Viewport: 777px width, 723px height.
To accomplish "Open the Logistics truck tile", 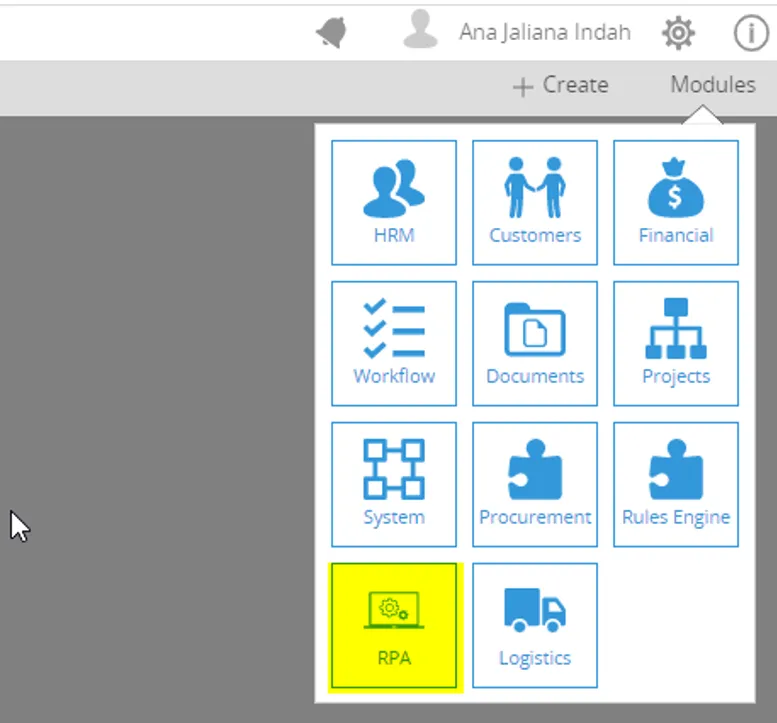I will (x=534, y=626).
